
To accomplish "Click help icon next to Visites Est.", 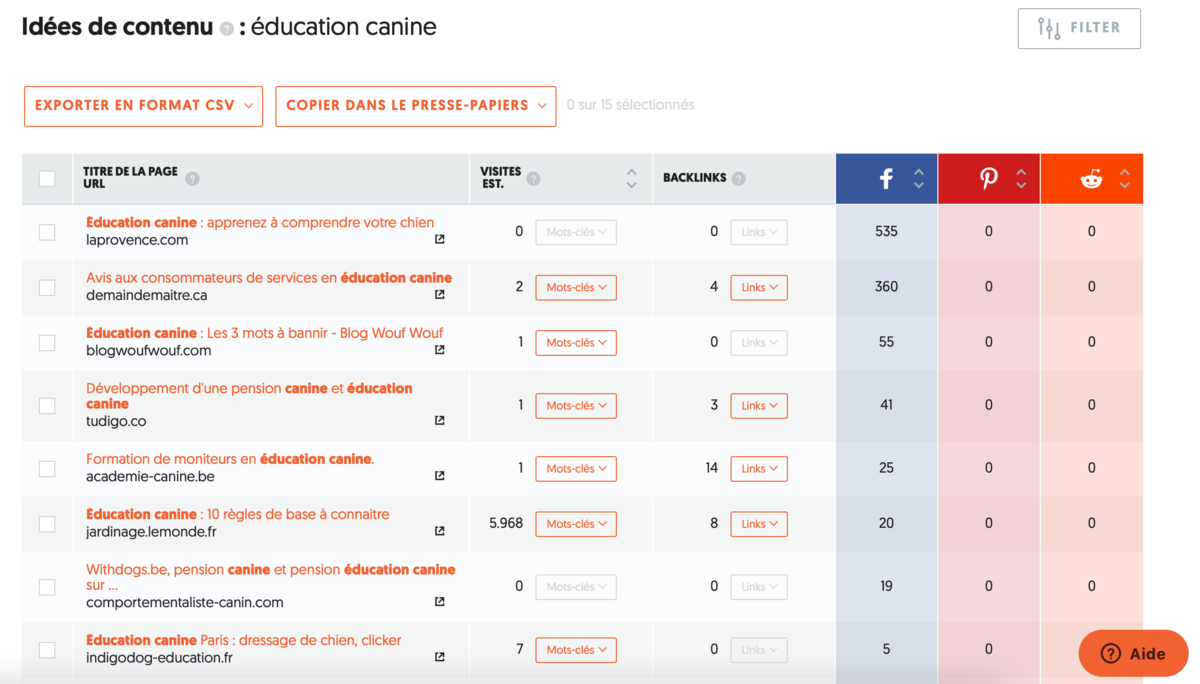I will point(534,179).
